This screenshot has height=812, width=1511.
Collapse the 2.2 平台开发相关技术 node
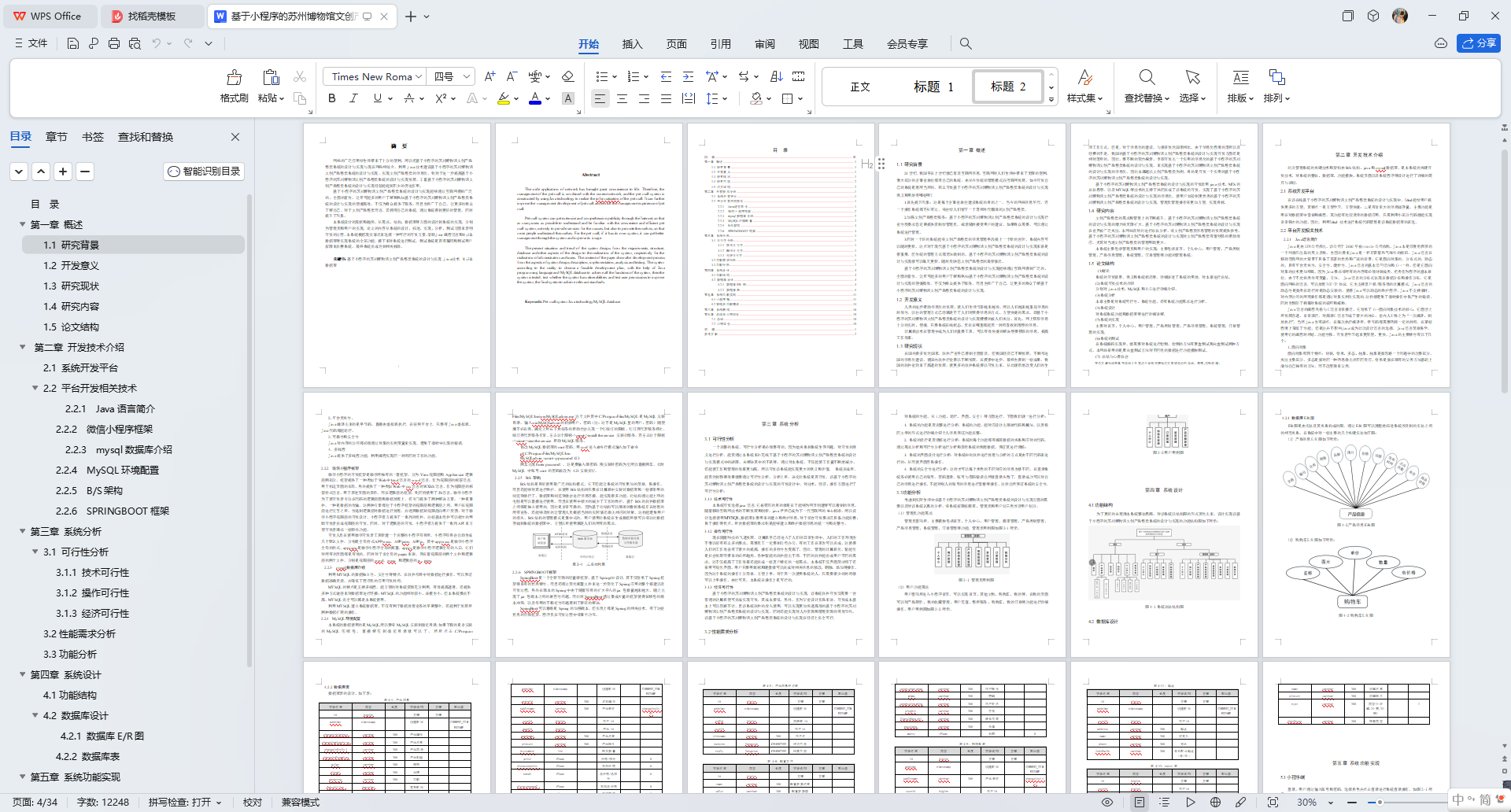(x=35, y=388)
